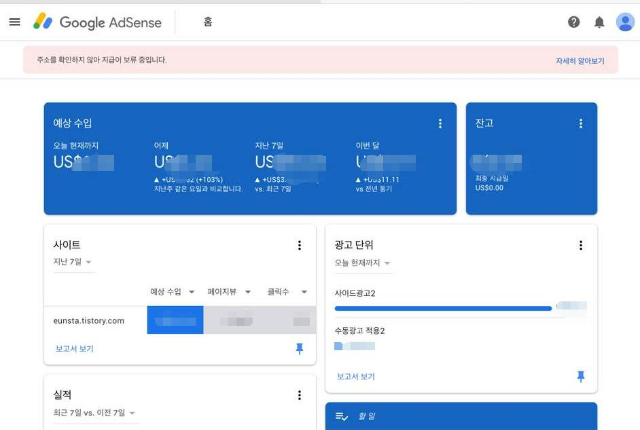This screenshot has width=640, height=430.
Task: Open the hamburger navigation menu
Action: point(15,22)
